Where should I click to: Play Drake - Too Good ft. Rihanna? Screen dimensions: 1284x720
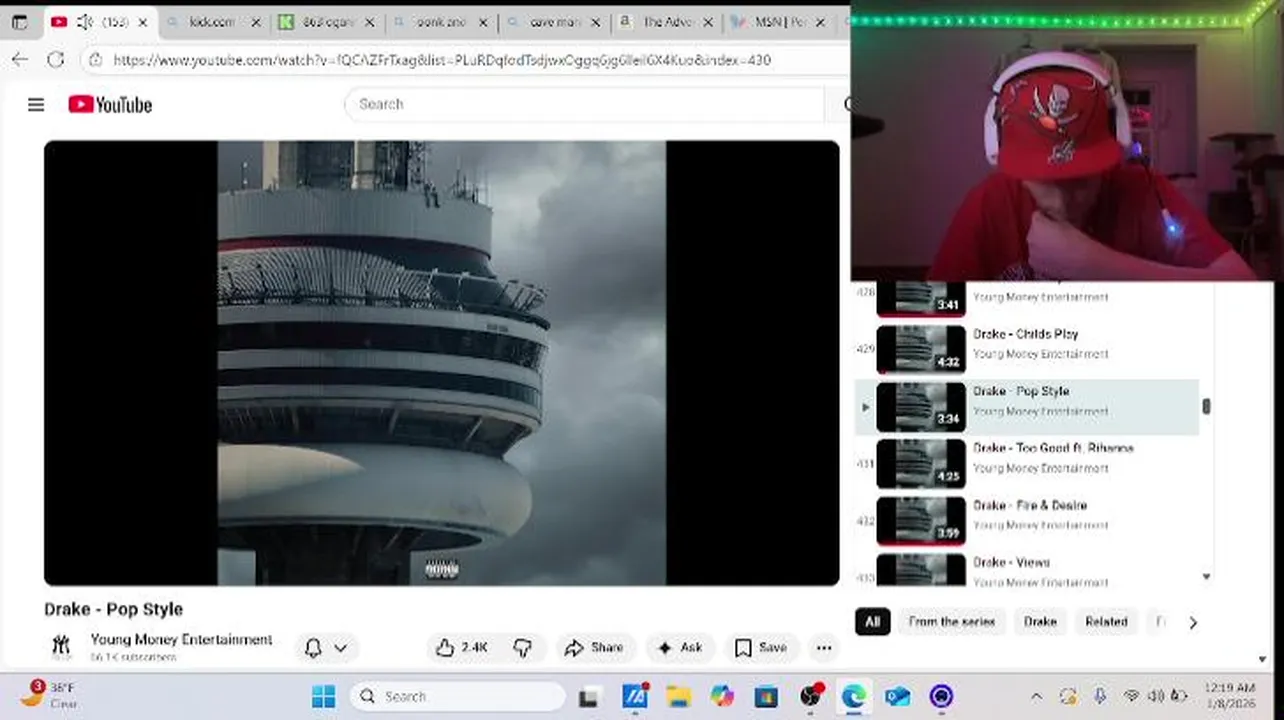(x=921, y=463)
